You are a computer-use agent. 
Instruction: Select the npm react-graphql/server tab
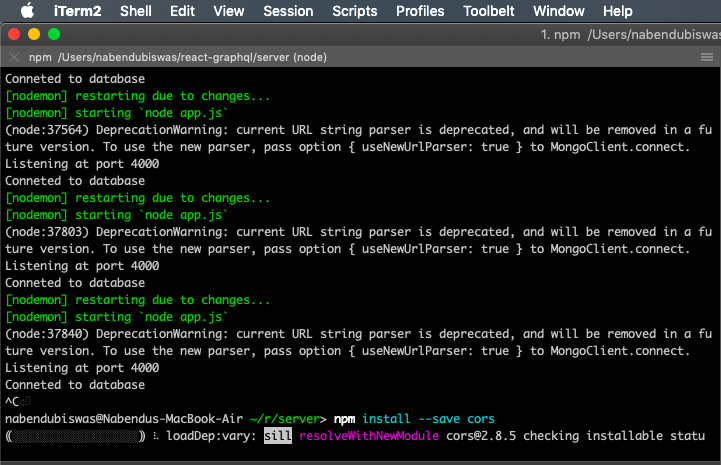click(x=178, y=57)
